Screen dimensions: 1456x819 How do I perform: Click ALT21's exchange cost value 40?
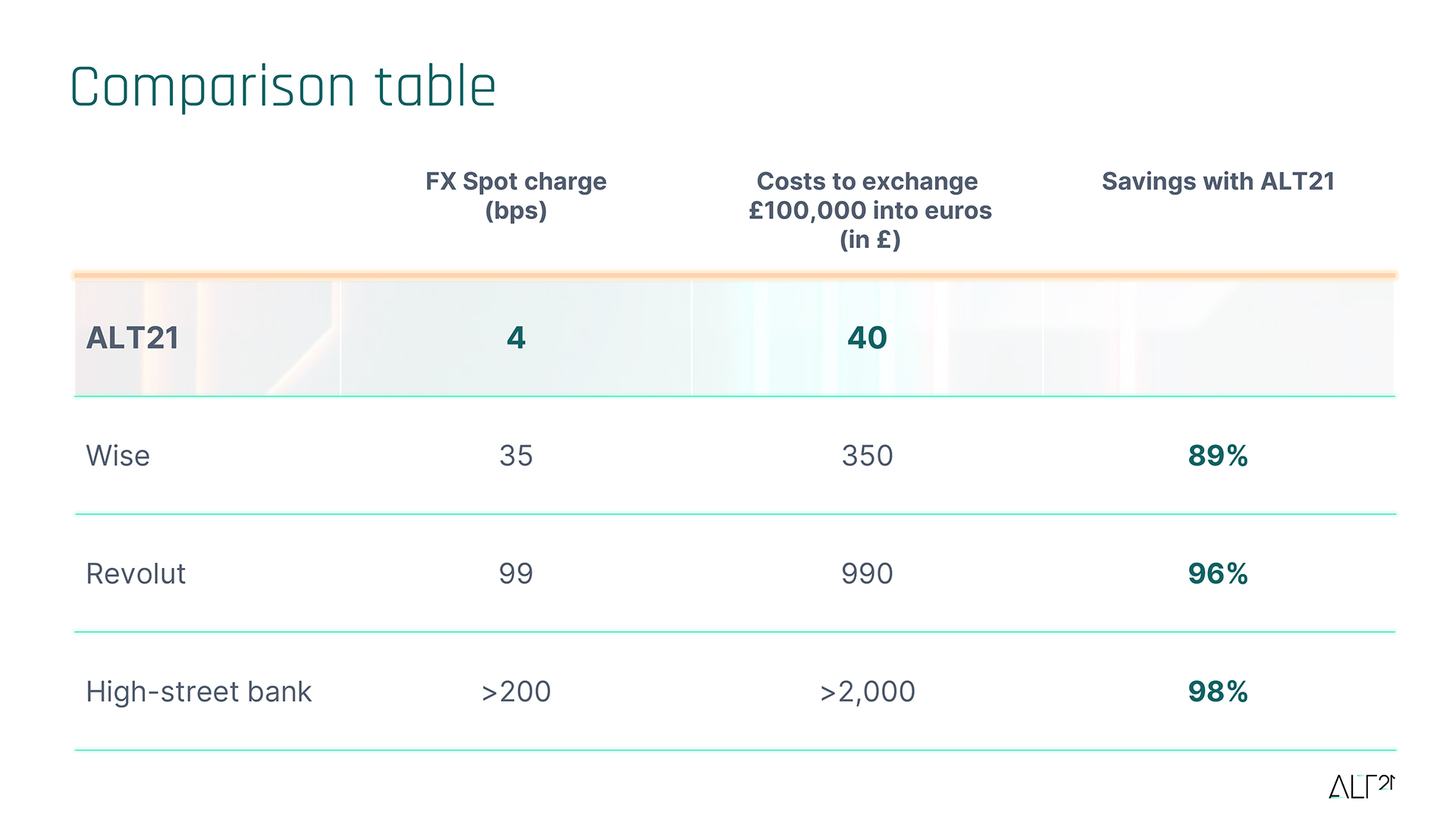tap(867, 337)
